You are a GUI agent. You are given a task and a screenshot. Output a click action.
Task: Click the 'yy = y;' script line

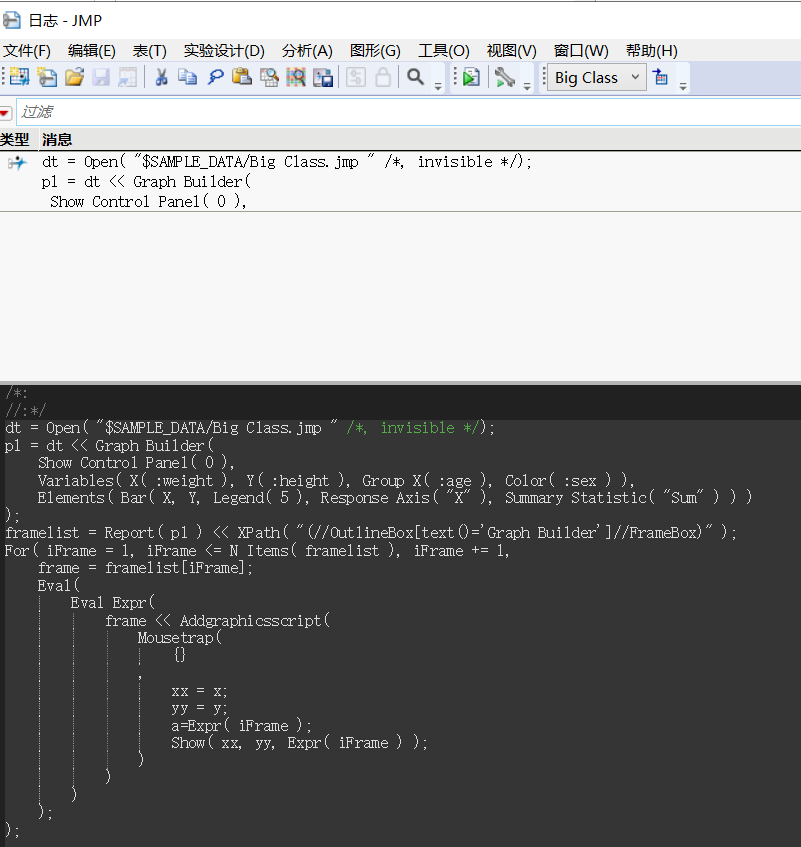(x=199, y=708)
